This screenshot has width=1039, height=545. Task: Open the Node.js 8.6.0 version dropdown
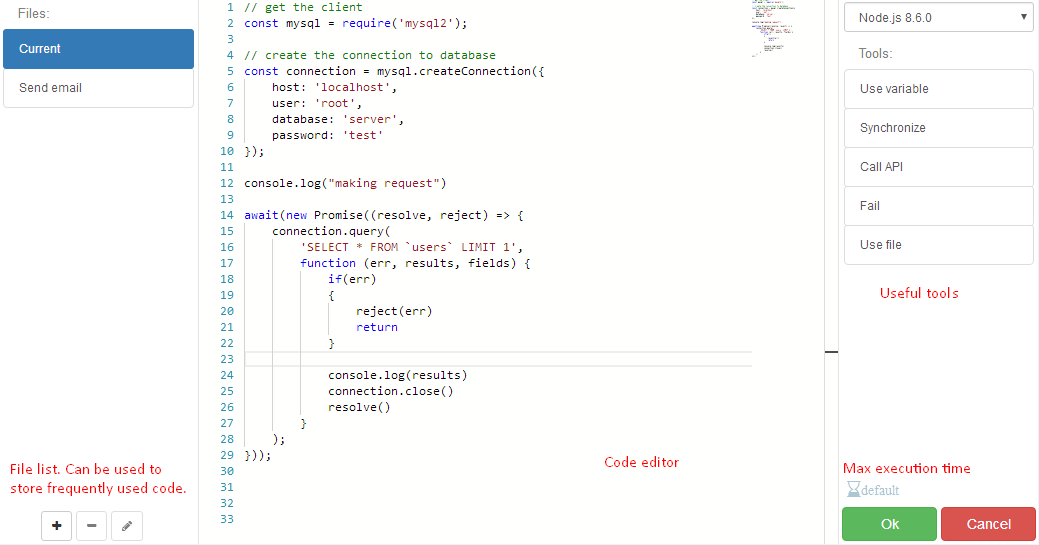click(x=938, y=17)
